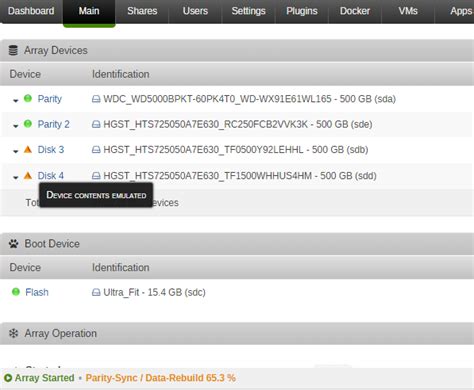The image size is (474, 390).
Task: Click the Array Devices stack icon
Action: pyautogui.click(x=13, y=50)
